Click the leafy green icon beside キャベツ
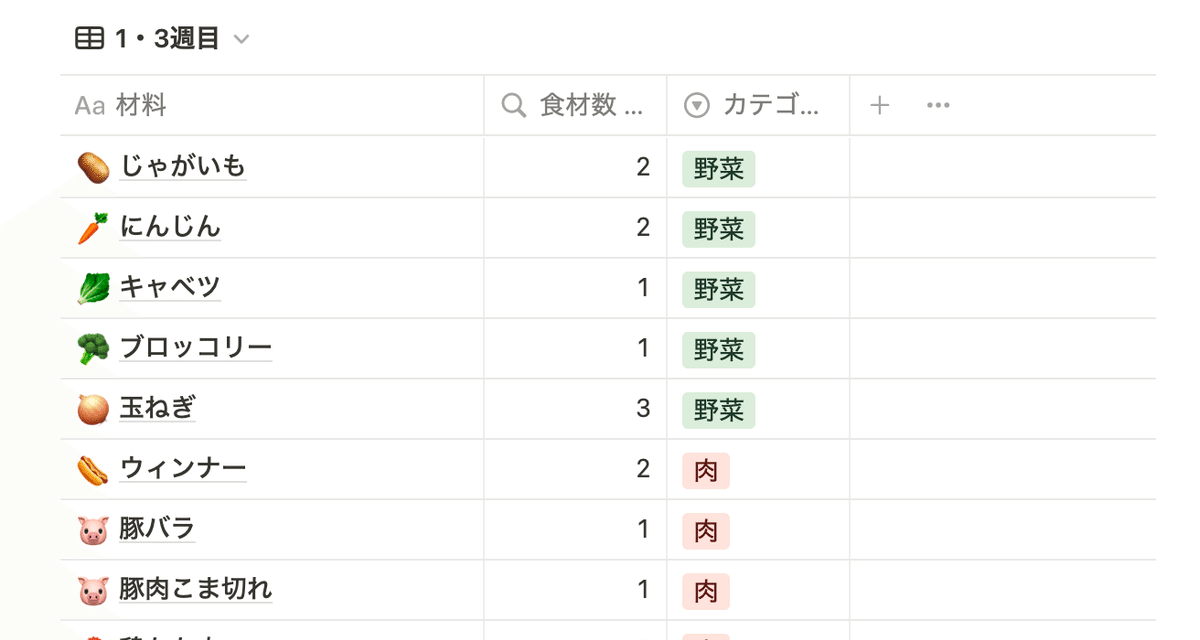 tap(93, 289)
